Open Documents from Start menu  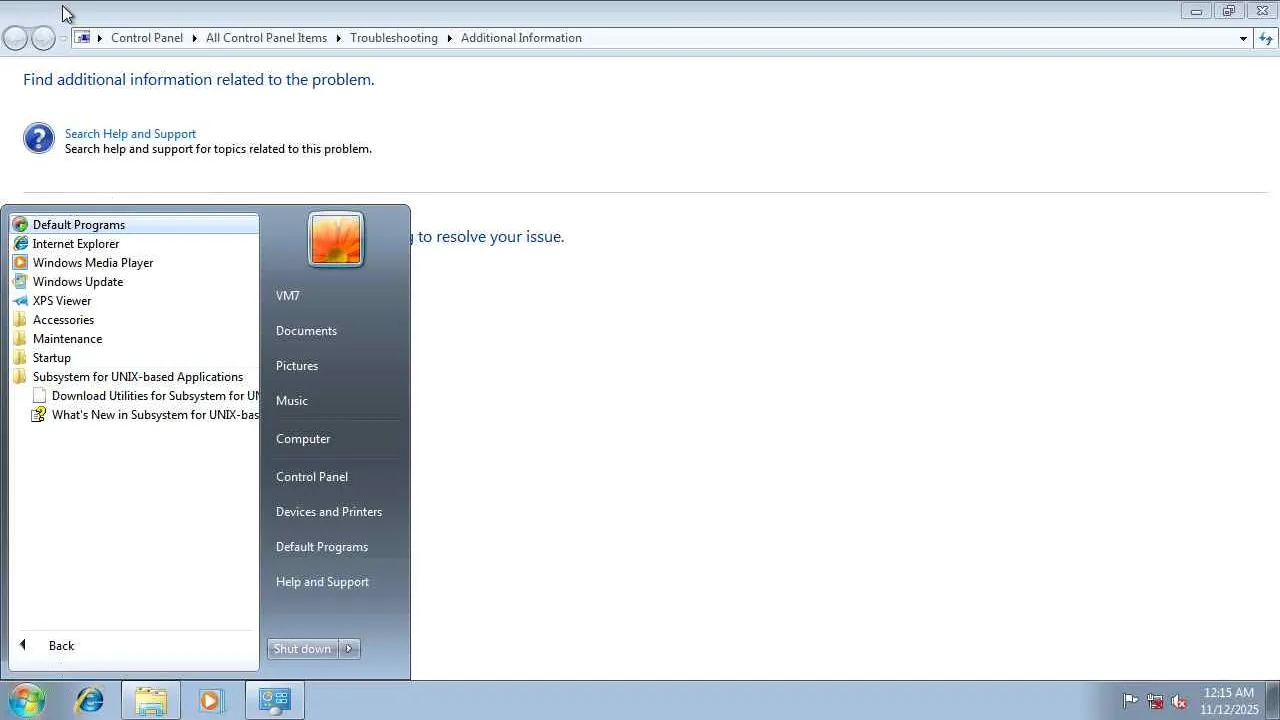pos(306,331)
